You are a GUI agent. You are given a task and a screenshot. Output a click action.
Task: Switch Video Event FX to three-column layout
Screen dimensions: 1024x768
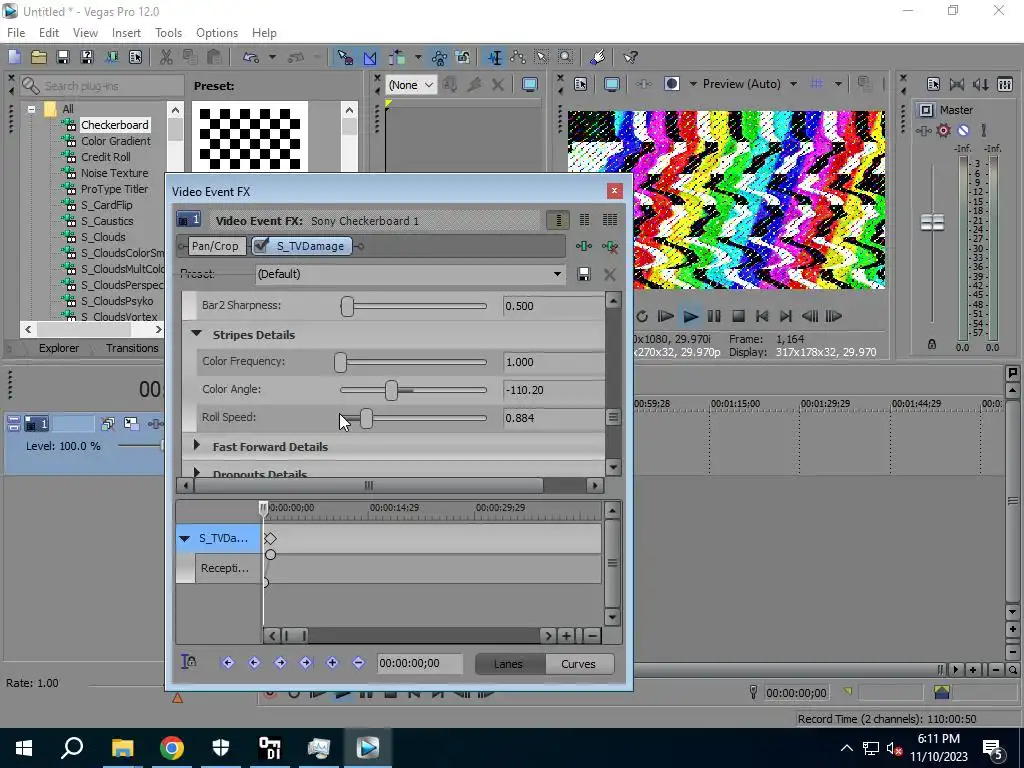(x=610, y=220)
